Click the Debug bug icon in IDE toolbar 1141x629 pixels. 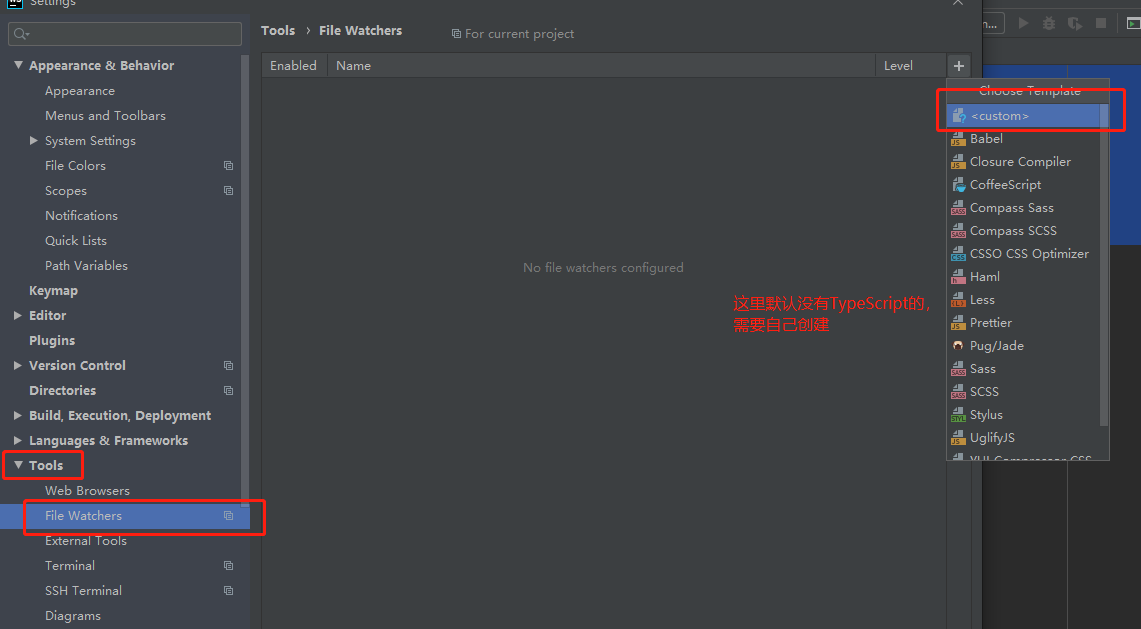click(1049, 23)
